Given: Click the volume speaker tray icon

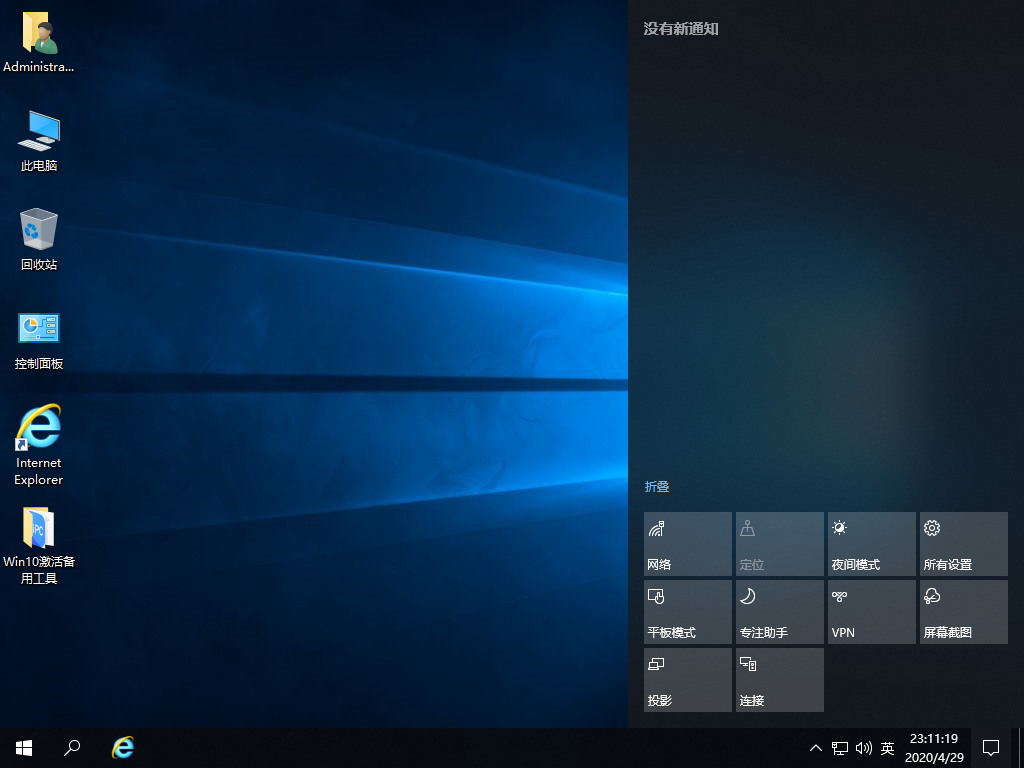Looking at the screenshot, I should click(863, 748).
